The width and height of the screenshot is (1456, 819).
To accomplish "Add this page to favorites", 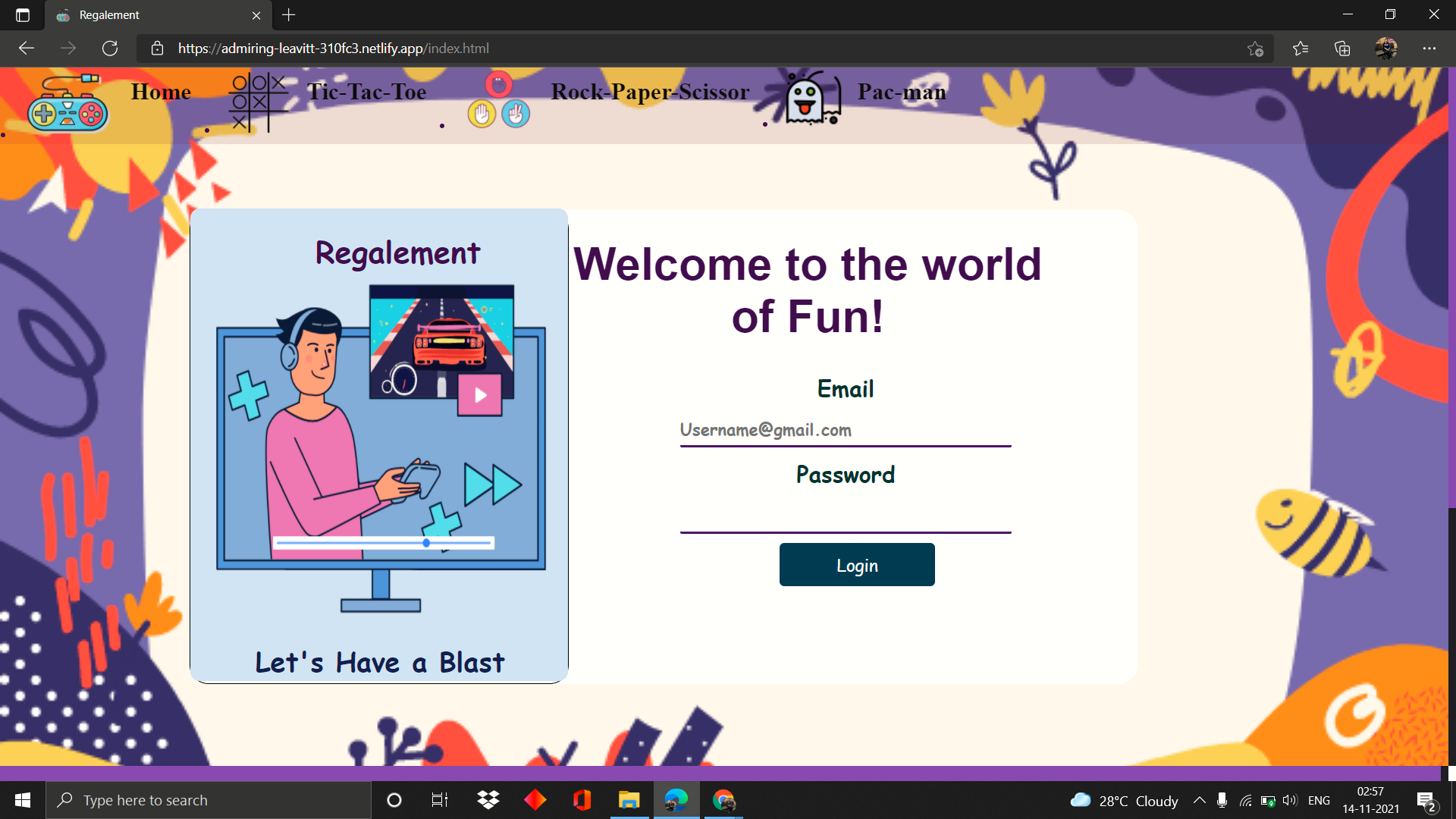I will (1255, 49).
